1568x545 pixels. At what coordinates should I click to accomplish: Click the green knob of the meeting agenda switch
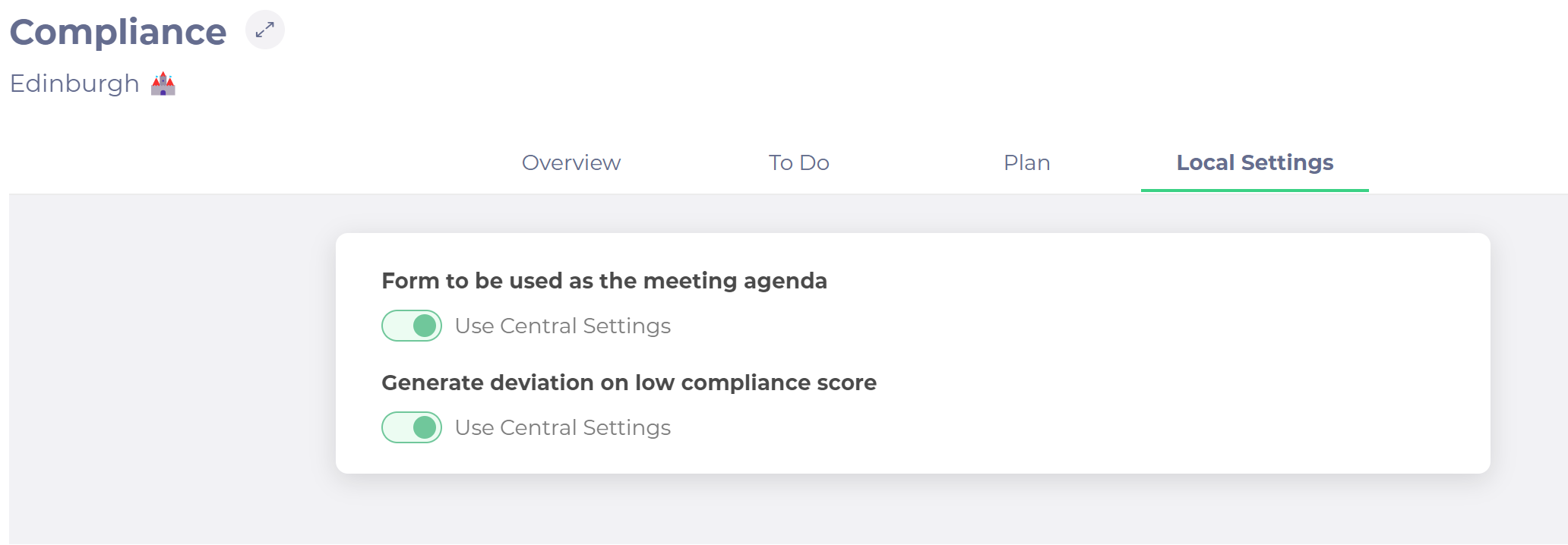[x=425, y=326]
